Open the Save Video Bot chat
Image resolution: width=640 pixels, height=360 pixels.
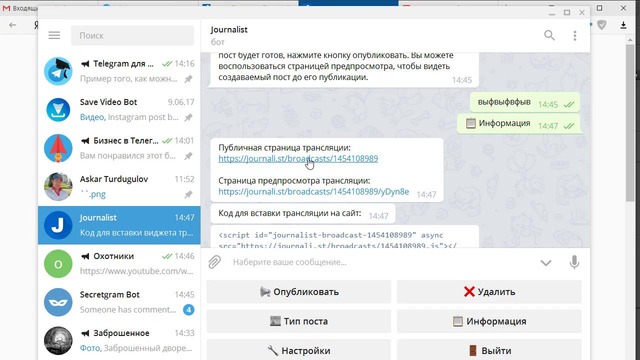coord(119,109)
